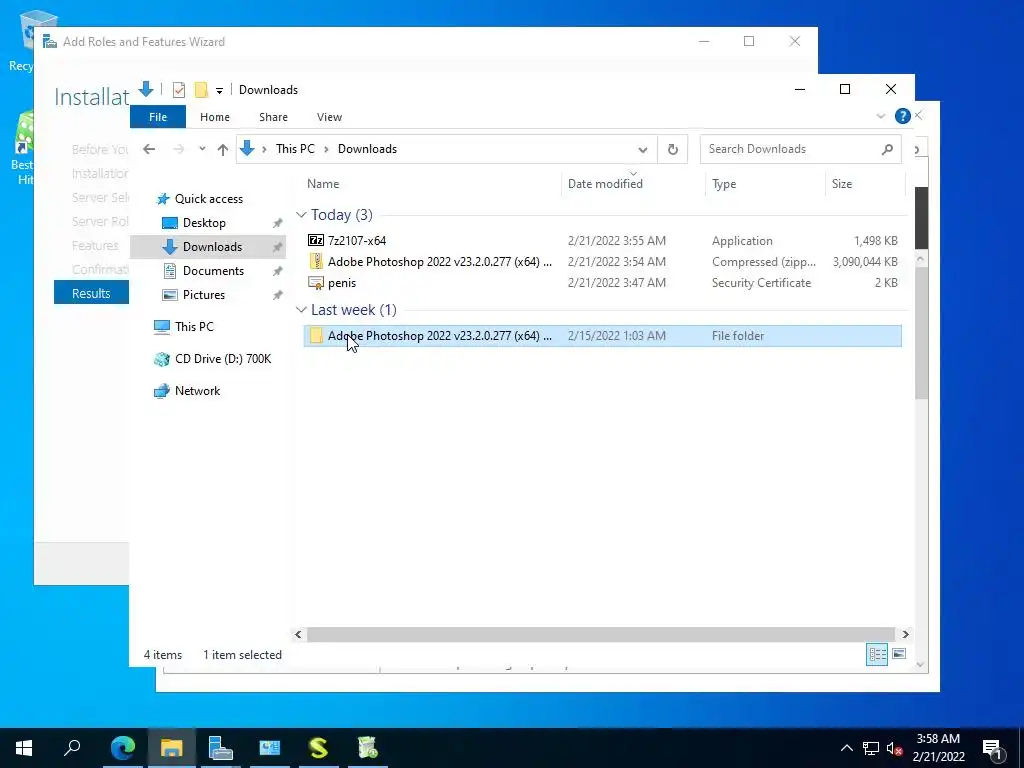Collapse the Today (3) group
1024x768 pixels.
click(301, 215)
